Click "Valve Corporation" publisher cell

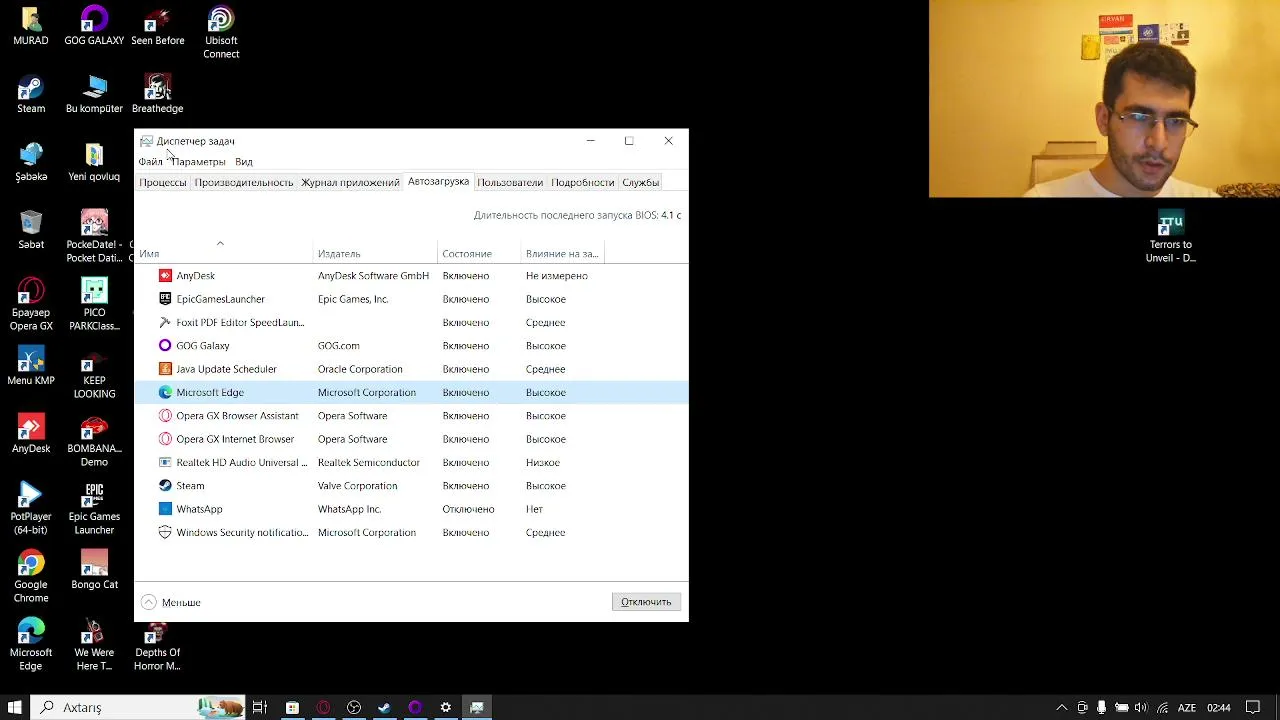tap(357, 486)
